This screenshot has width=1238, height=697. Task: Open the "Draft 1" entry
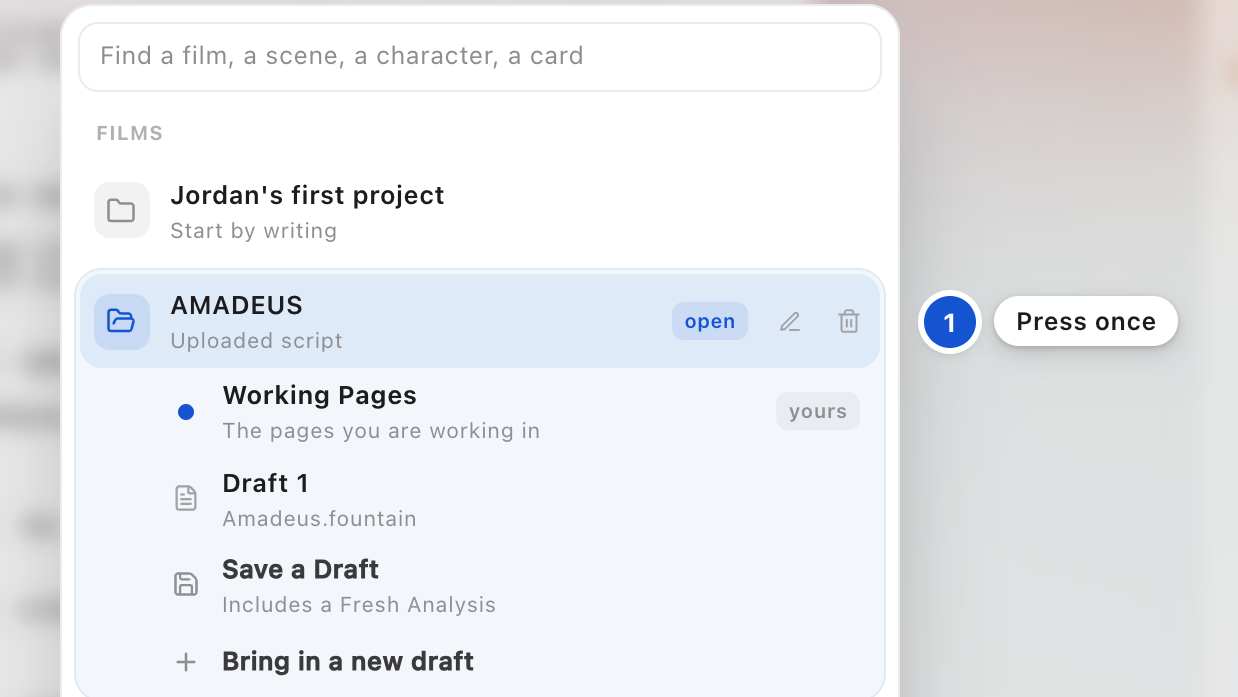(266, 483)
